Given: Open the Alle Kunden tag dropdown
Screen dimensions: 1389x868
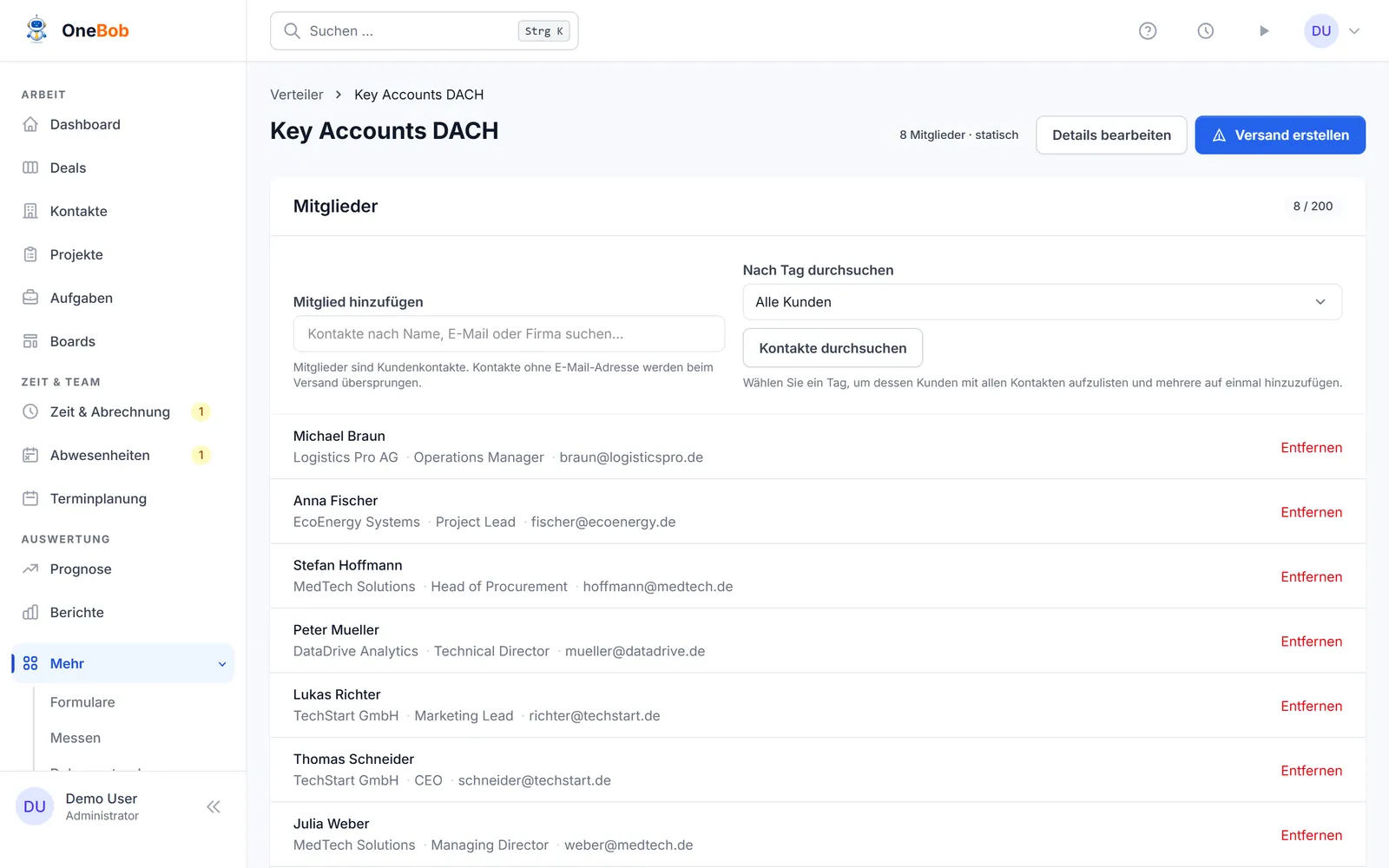Looking at the screenshot, I should pos(1043,302).
